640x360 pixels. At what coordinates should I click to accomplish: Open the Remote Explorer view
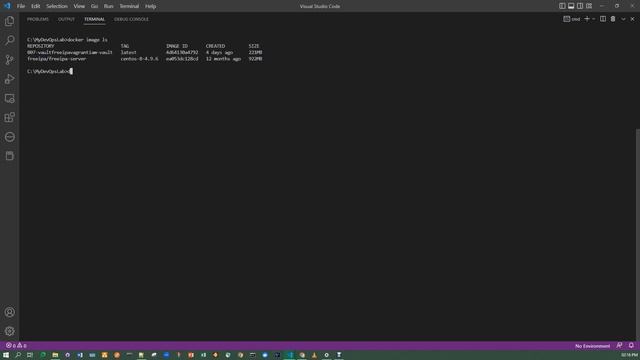(x=9, y=98)
